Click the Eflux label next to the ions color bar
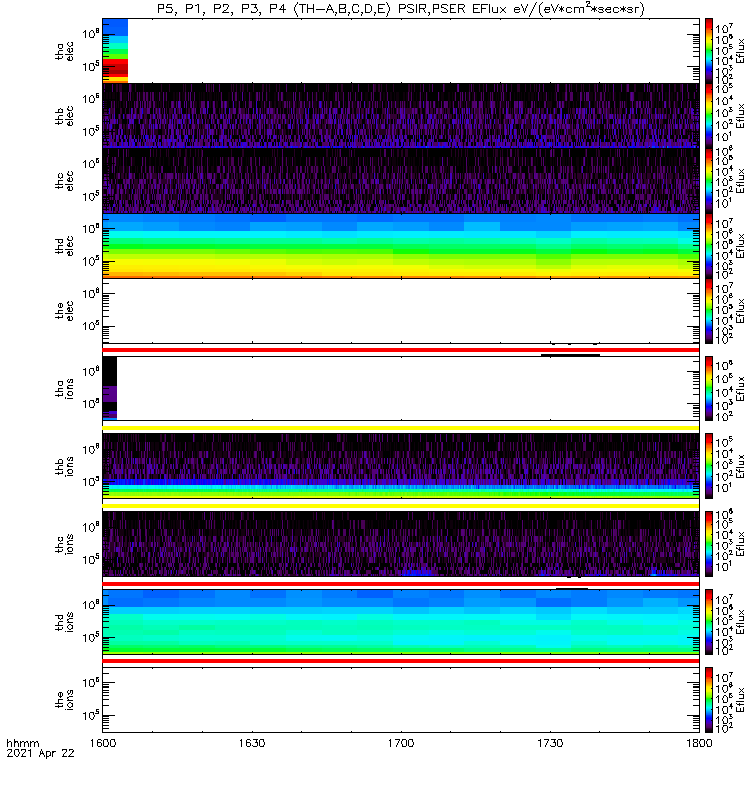Screen dimensions: 750x800 pos(740,699)
